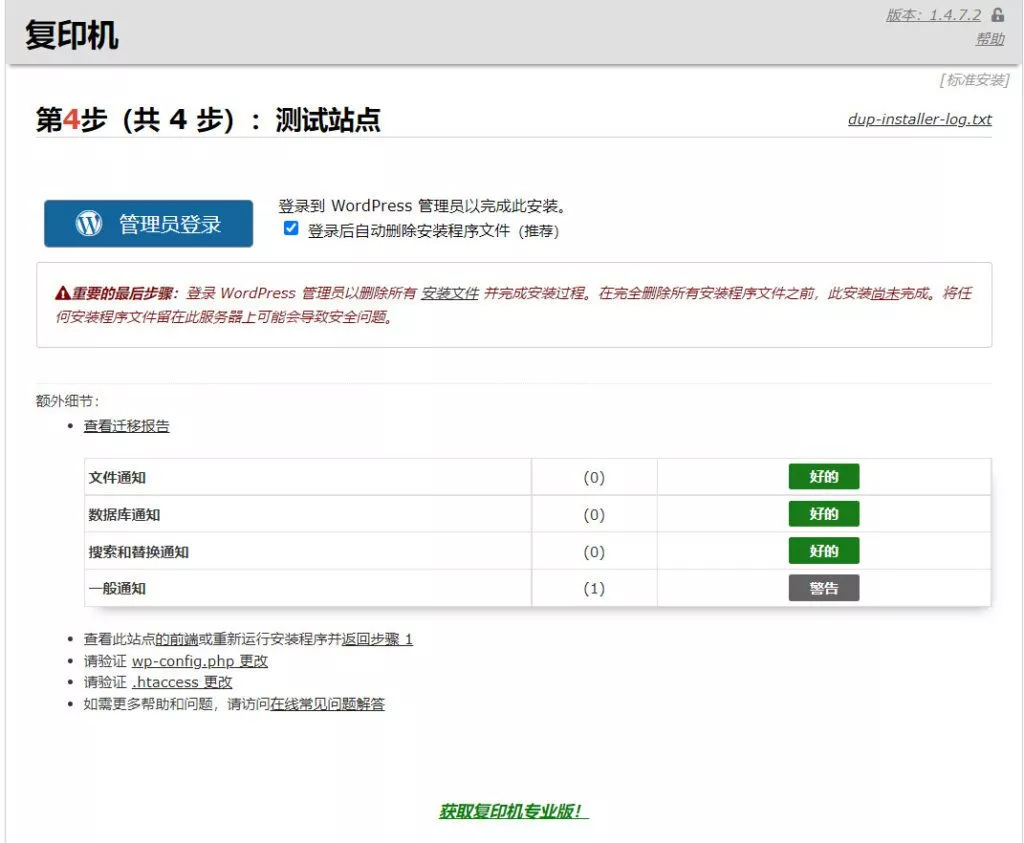Click the WordPress logo on the admin login button

pyautogui.click(x=89, y=223)
